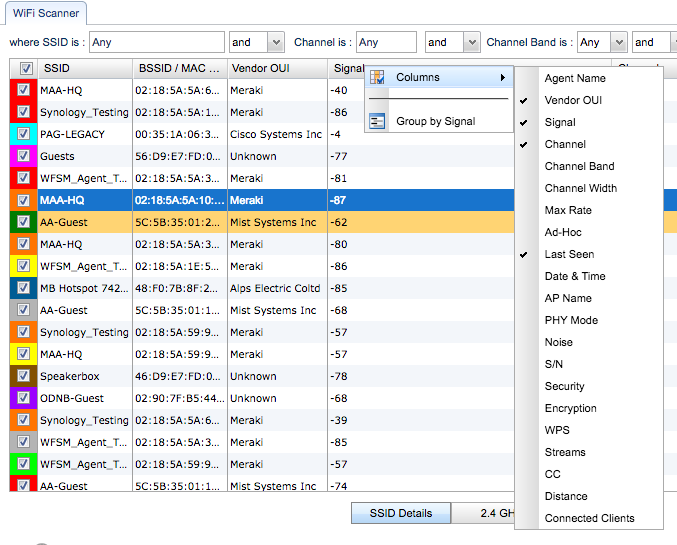Open the 'and' dropdown after SSID field
This screenshot has width=677, height=545.
[276, 42]
